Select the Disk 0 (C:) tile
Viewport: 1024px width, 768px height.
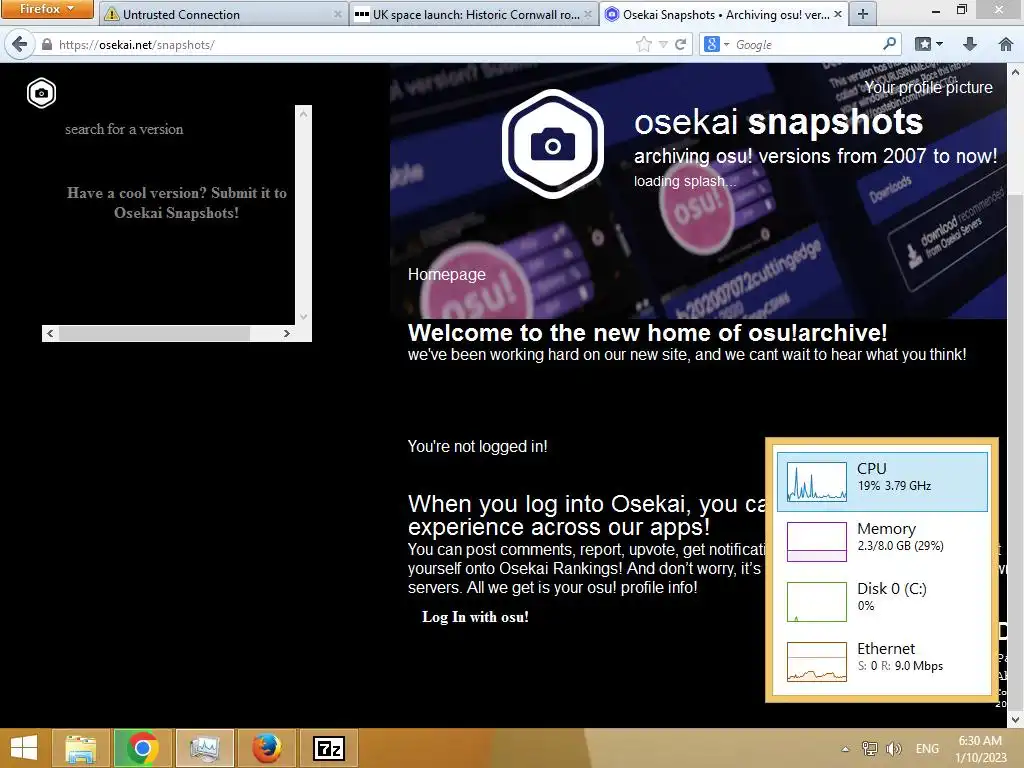click(882, 601)
